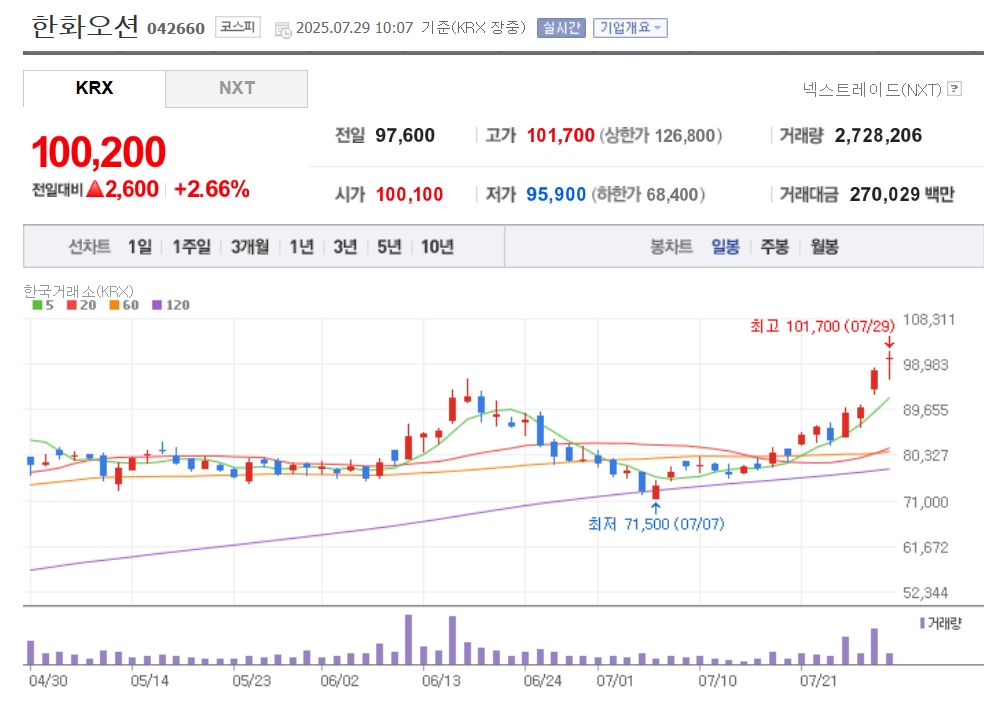This screenshot has width=984, height=710.
Task: Click the 실시간 real-time button
Action: [561, 28]
